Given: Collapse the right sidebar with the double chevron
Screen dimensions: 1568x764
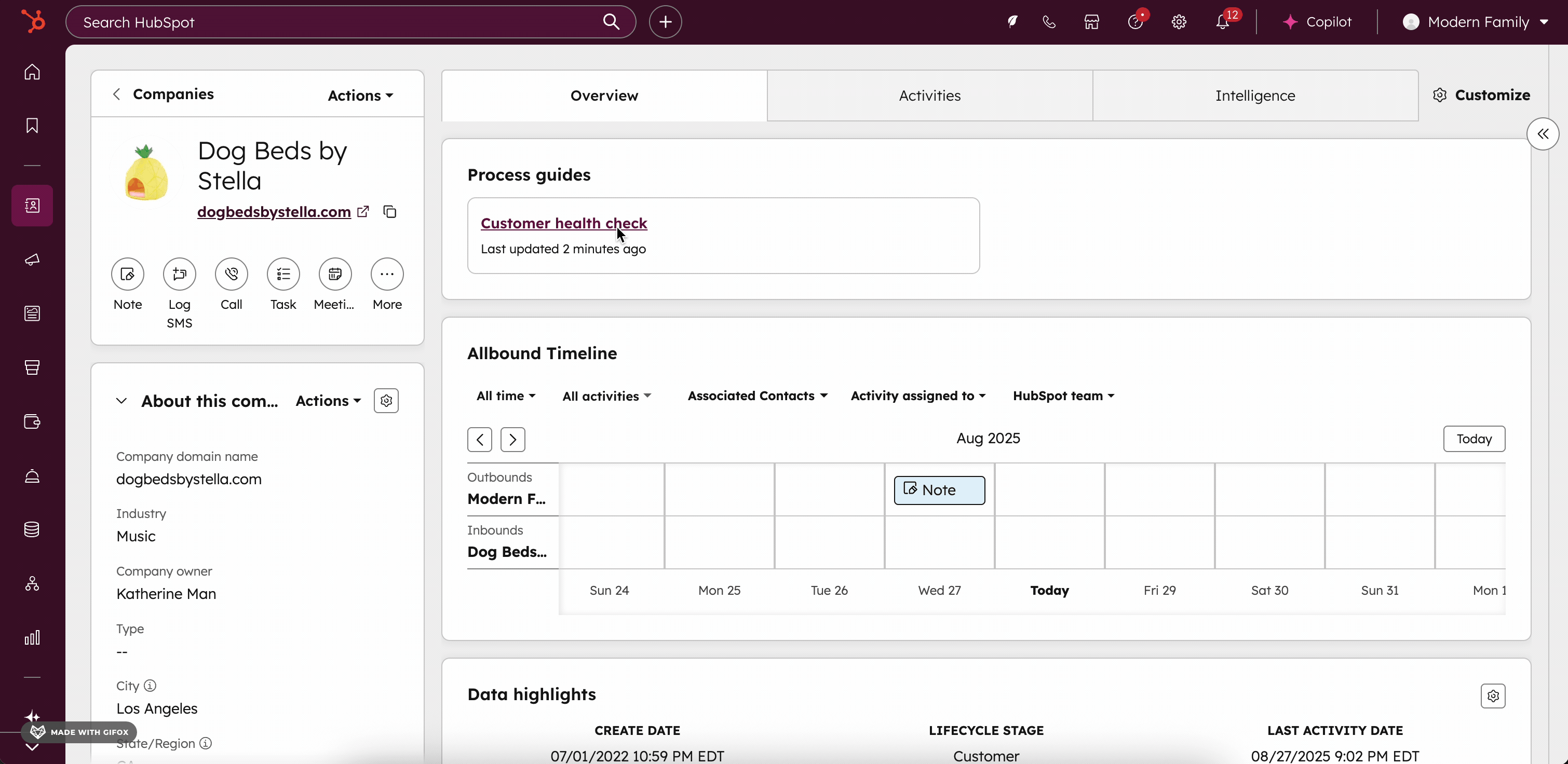Looking at the screenshot, I should click(1543, 134).
